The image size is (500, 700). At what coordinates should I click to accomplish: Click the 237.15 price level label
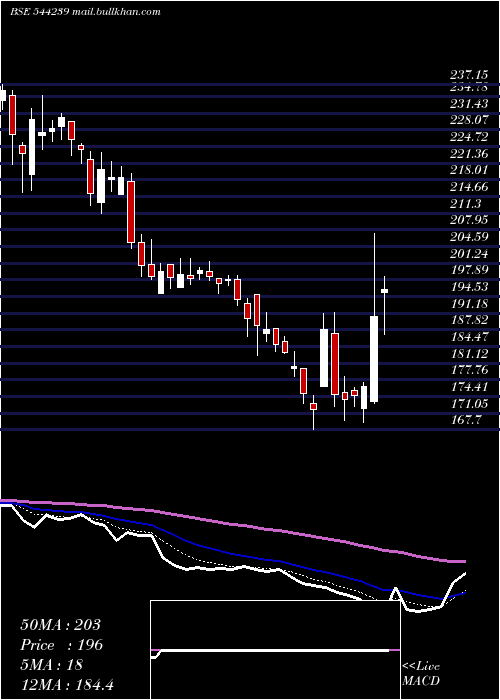pos(469,75)
